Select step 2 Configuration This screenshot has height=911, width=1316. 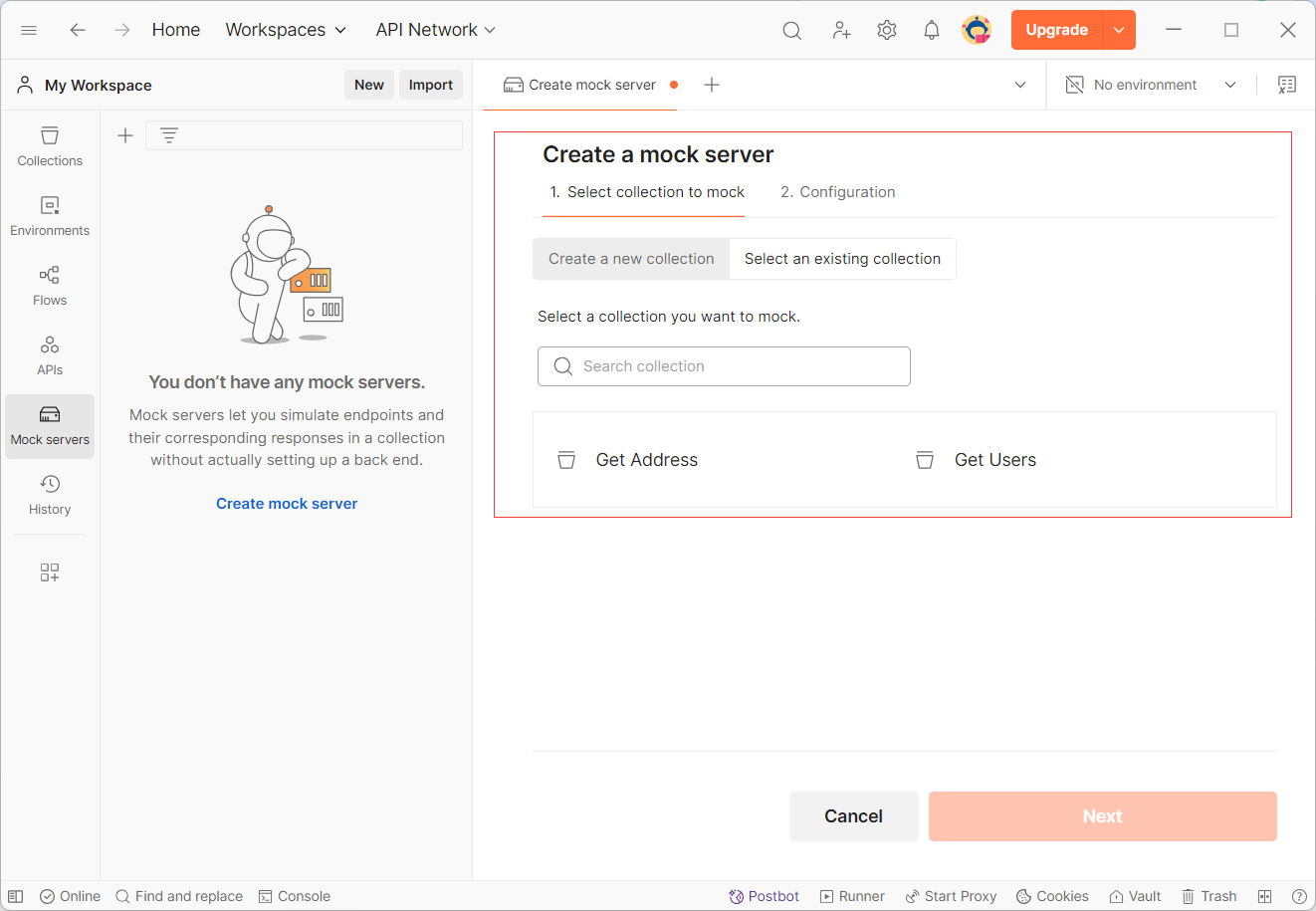coord(838,192)
